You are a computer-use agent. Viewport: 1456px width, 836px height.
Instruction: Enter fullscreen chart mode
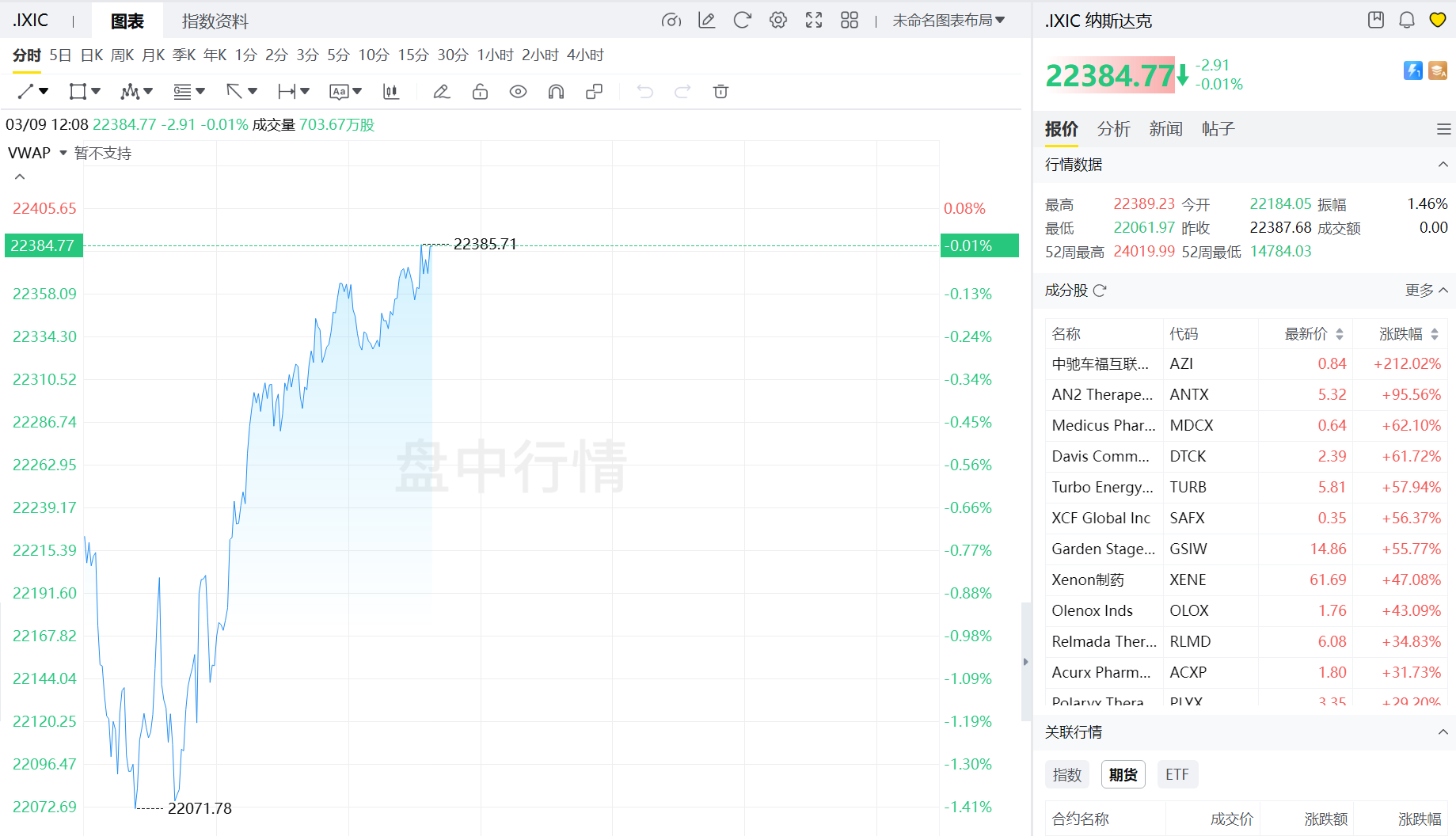[814, 21]
